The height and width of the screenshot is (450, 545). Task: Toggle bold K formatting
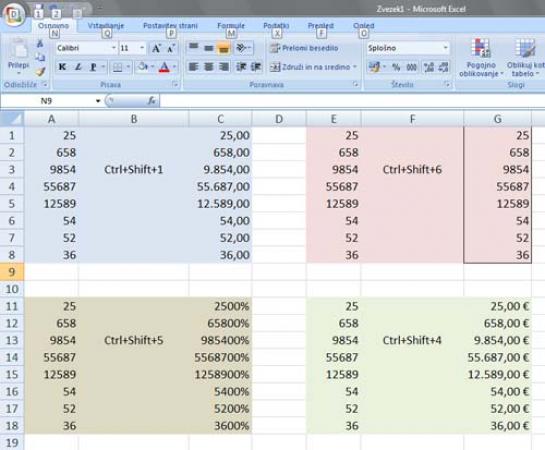pyautogui.click(x=63, y=67)
